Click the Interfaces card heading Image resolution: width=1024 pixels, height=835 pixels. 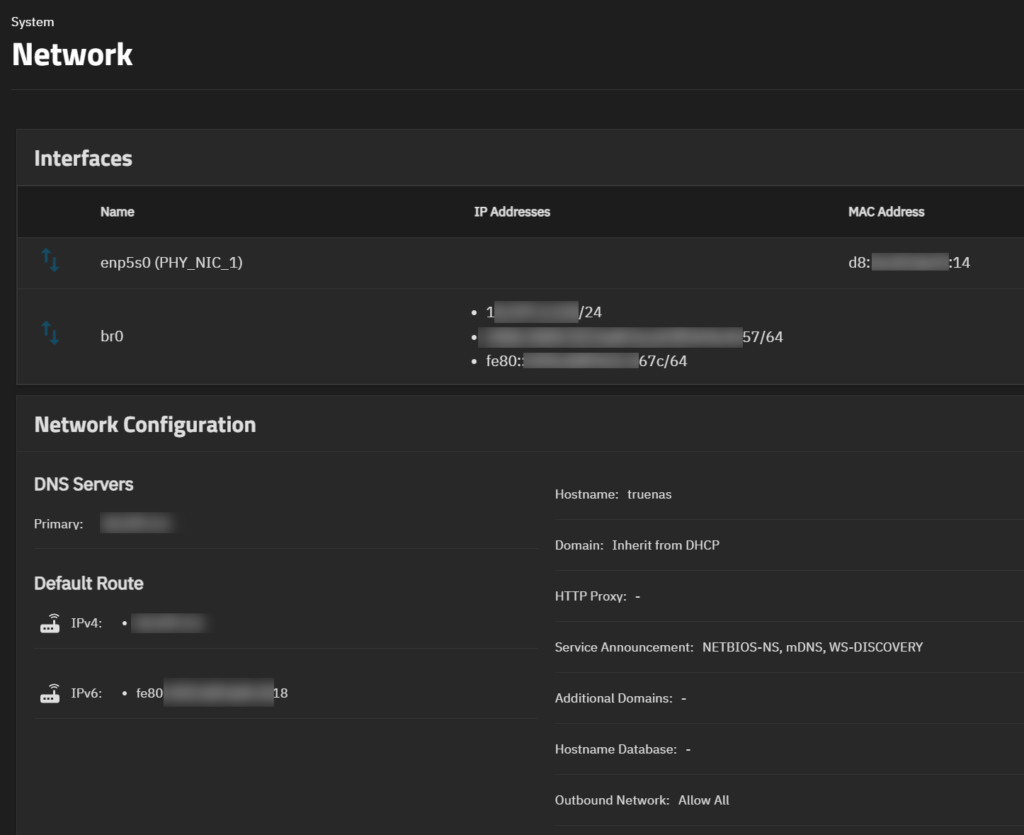(83, 158)
